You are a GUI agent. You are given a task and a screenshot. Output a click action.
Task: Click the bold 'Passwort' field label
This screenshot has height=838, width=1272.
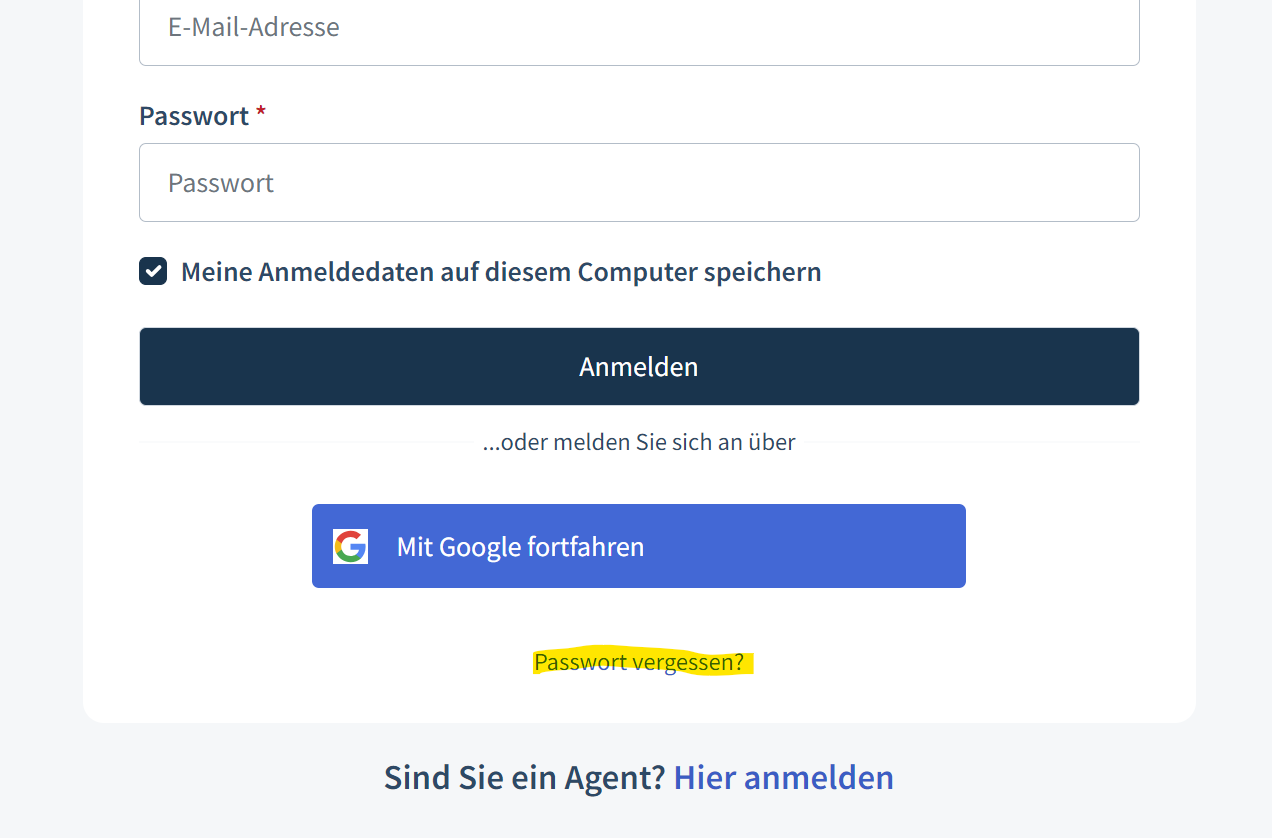pos(194,116)
